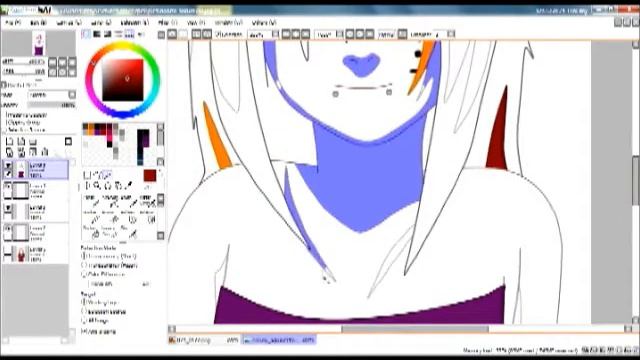This screenshot has height=360, width=640.
Task: Delete the selected layer with trash icon
Action: coord(45,153)
